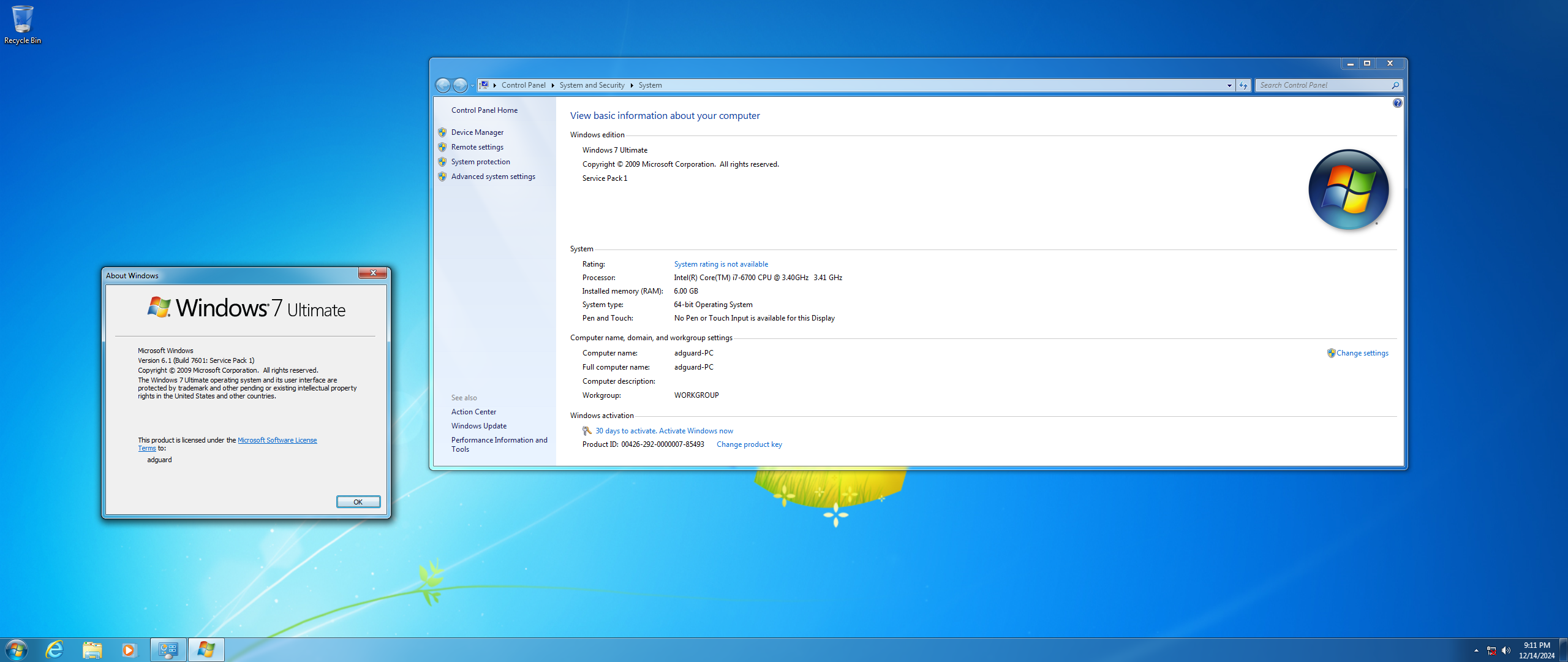
Task: Open the Recycle Bin desktop icon
Action: 22,25
